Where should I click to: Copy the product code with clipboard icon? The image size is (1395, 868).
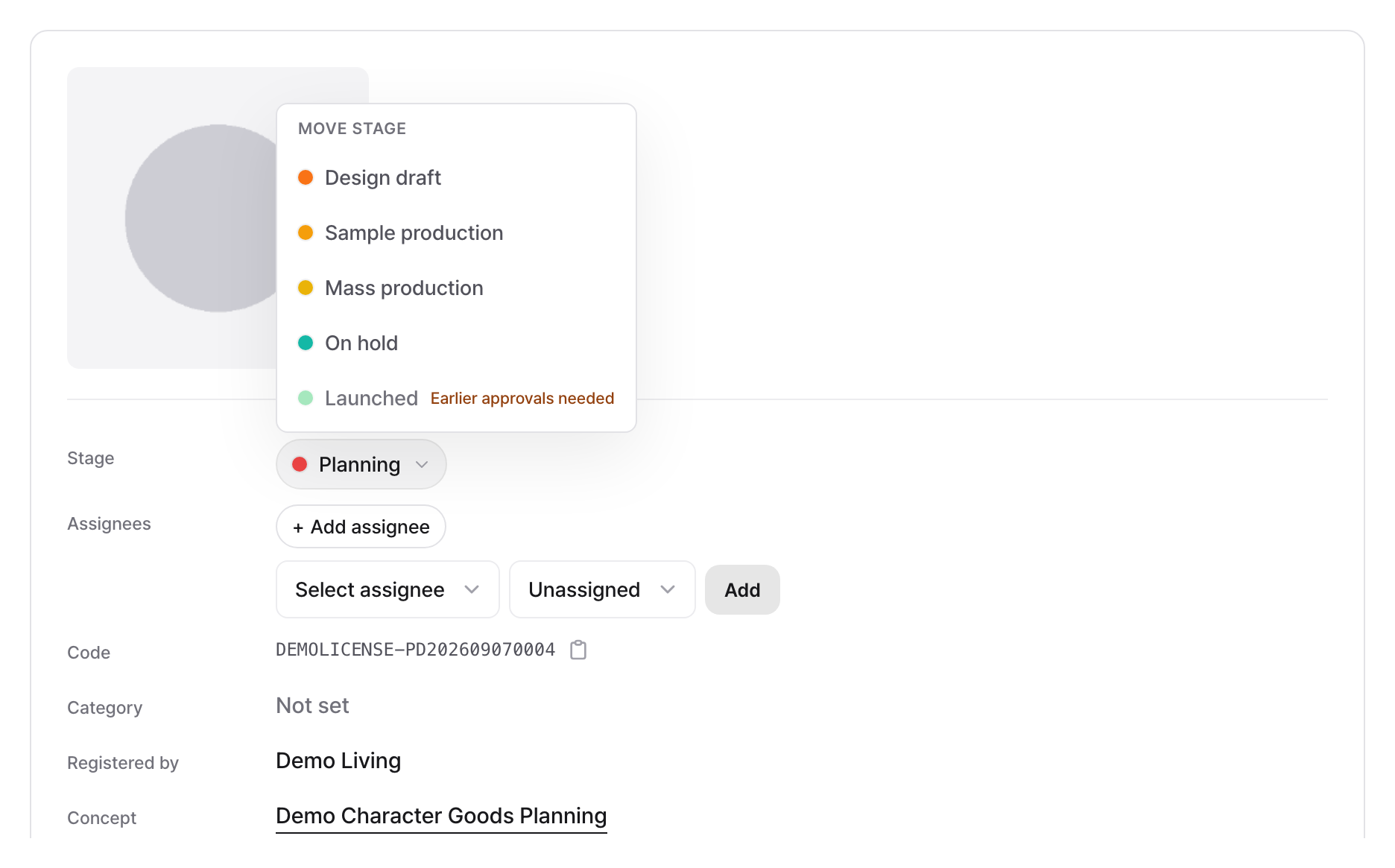pyautogui.click(x=578, y=650)
